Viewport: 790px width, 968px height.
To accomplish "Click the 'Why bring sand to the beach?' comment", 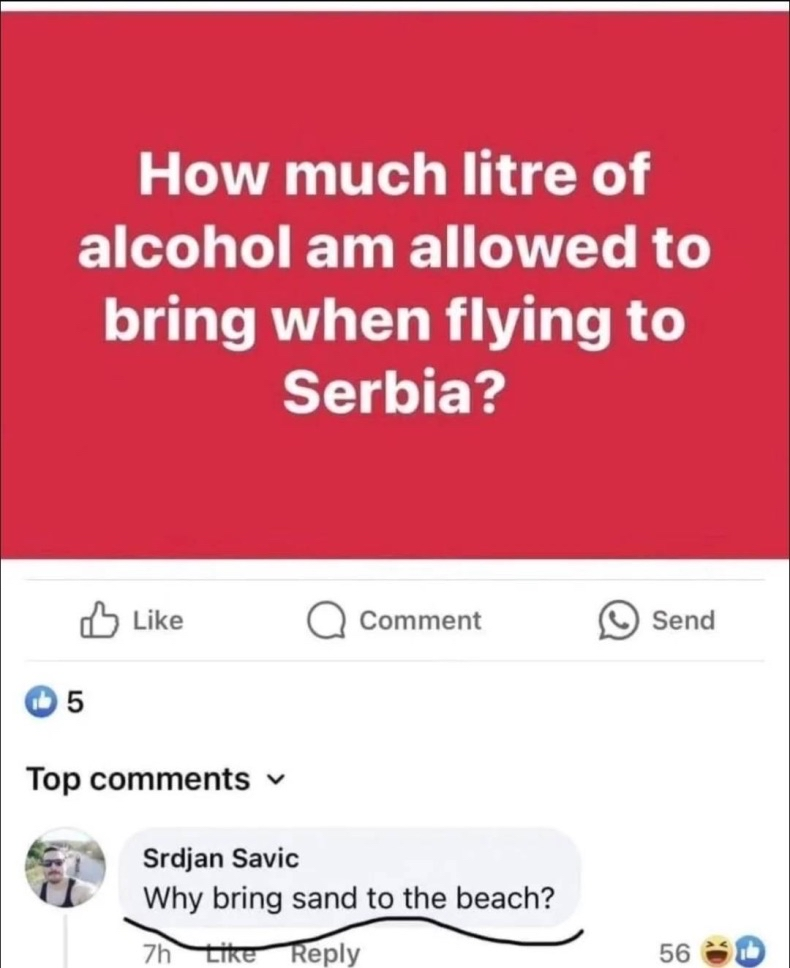I will [349, 897].
